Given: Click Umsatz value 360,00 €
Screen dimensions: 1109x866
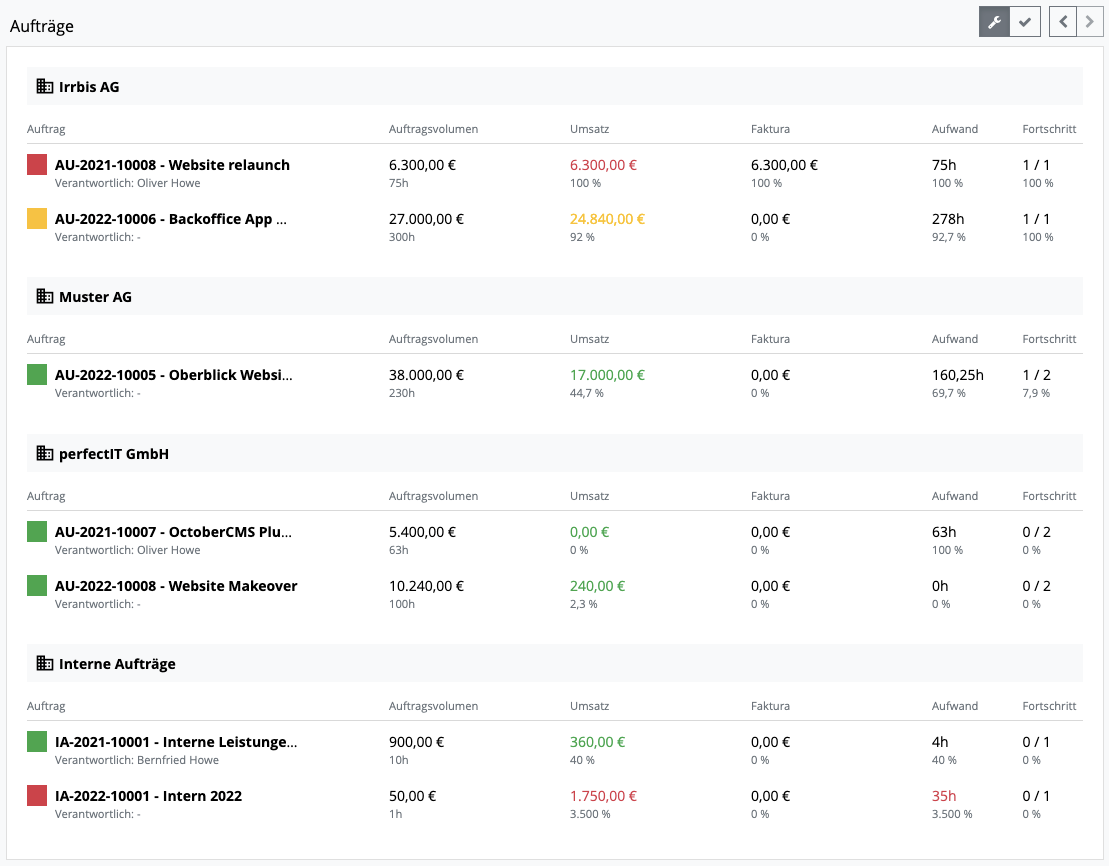Looking at the screenshot, I should (598, 742).
